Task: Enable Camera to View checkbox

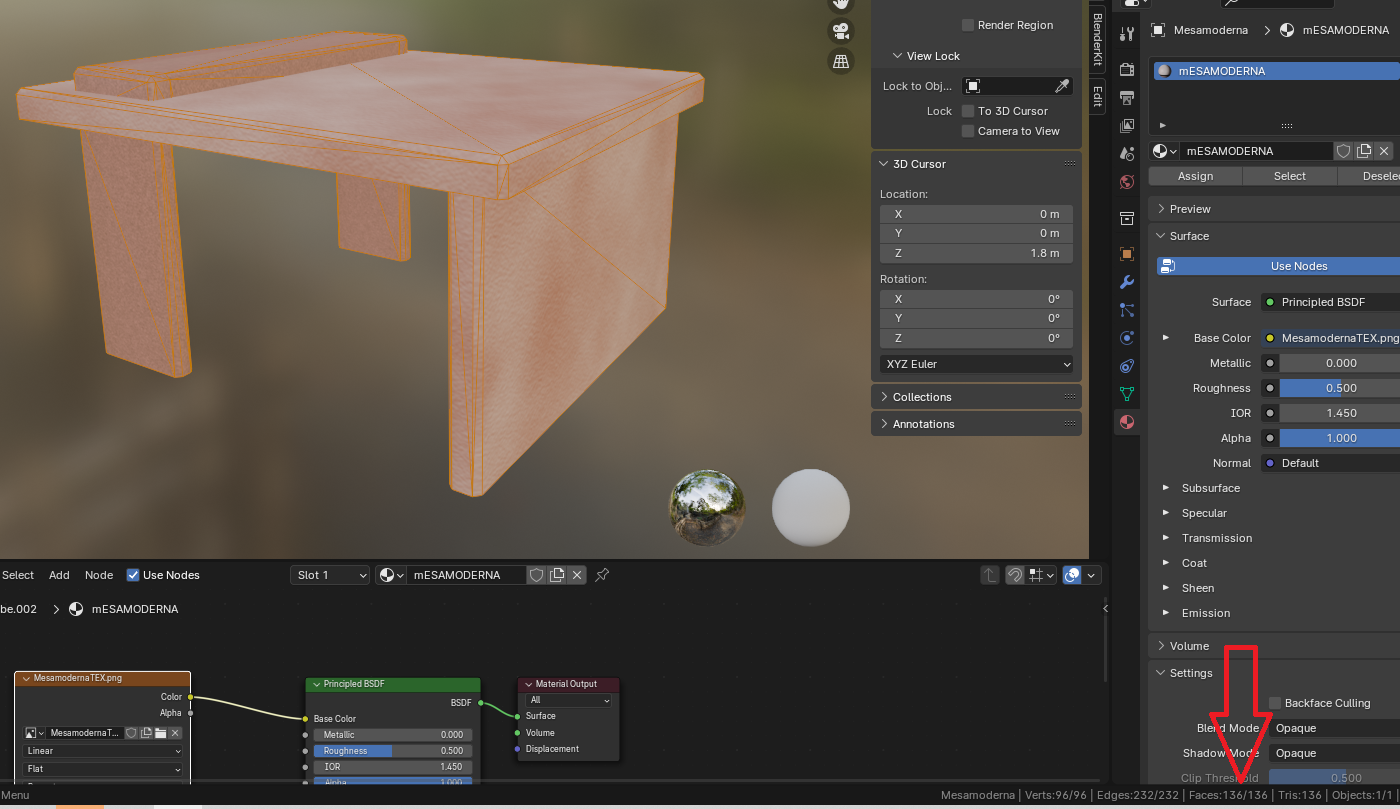Action: pos(968,131)
